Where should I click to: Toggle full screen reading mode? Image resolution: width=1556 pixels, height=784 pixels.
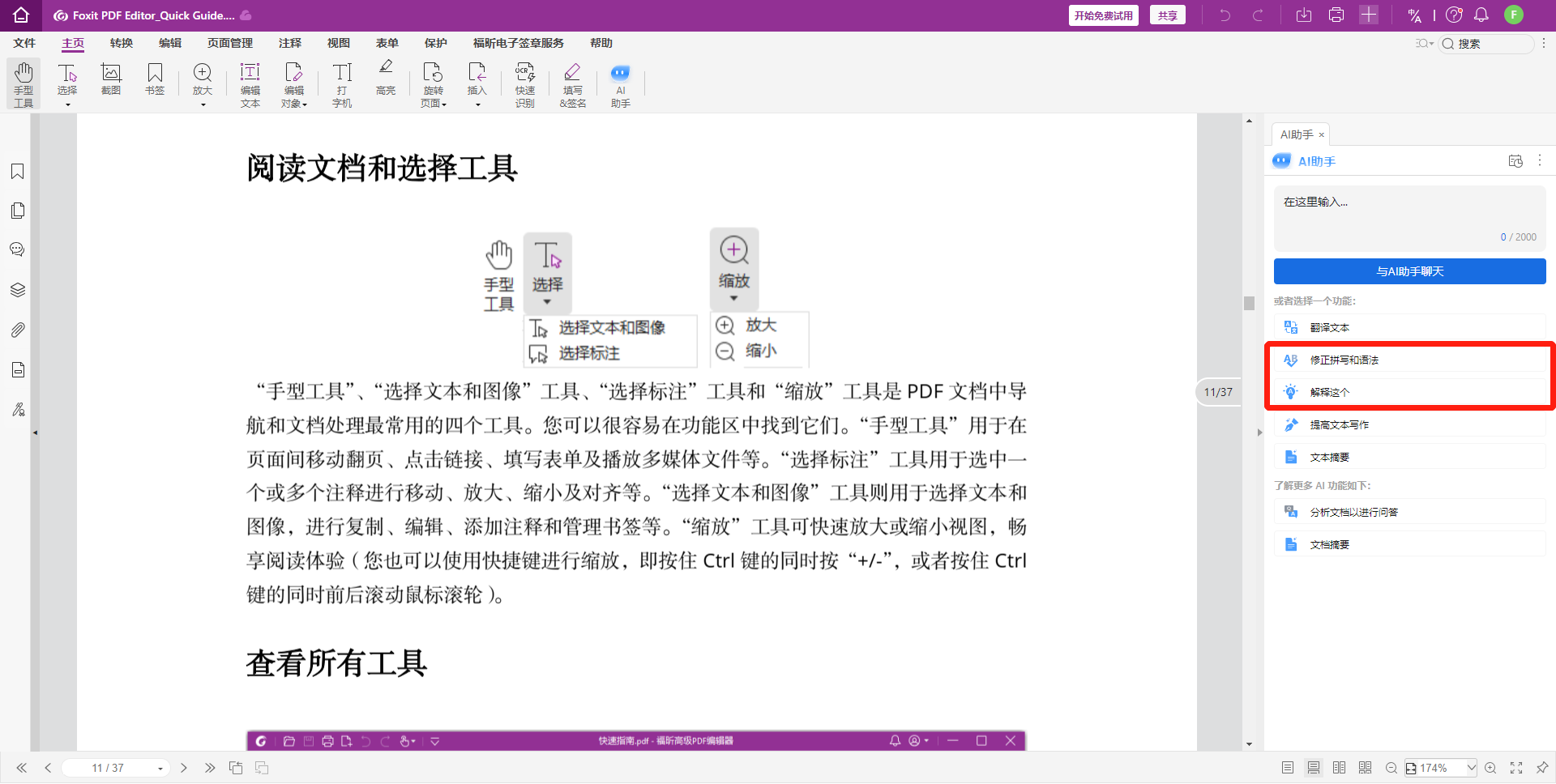click(x=1516, y=768)
